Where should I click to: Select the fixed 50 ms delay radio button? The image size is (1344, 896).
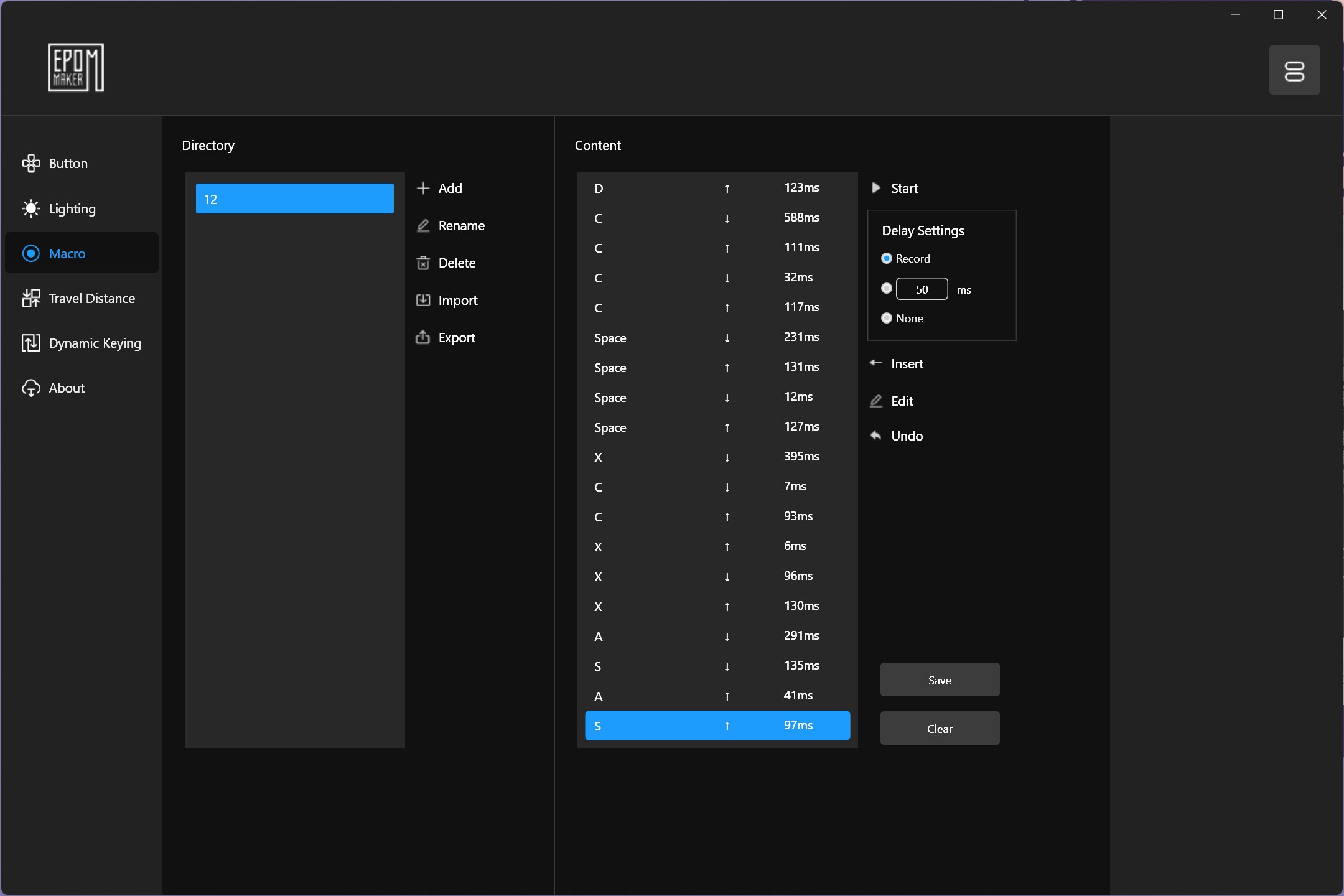[x=887, y=288]
